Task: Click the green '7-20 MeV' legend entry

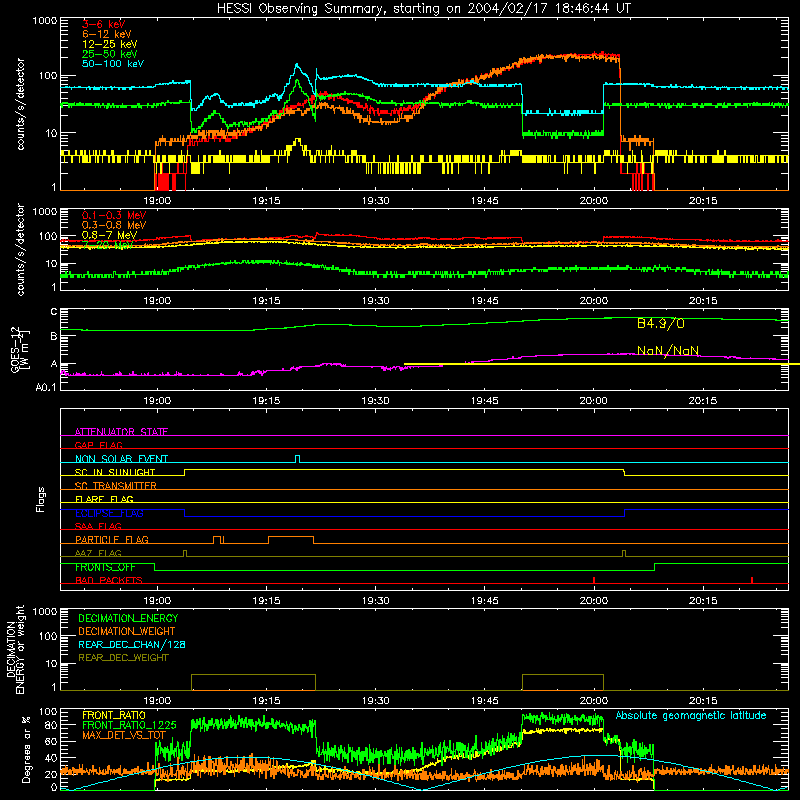Action: [107, 245]
